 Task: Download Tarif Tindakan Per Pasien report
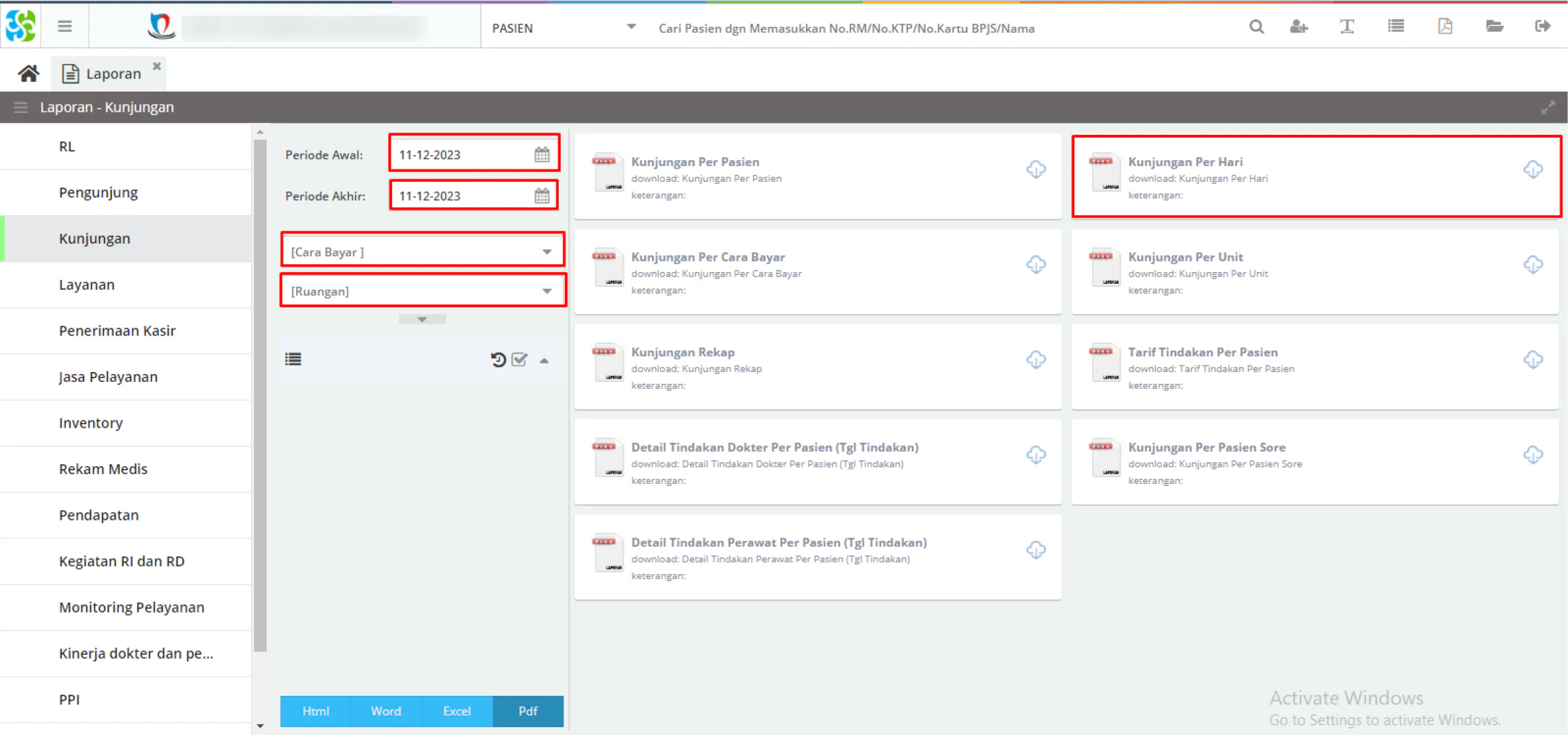point(1533,360)
